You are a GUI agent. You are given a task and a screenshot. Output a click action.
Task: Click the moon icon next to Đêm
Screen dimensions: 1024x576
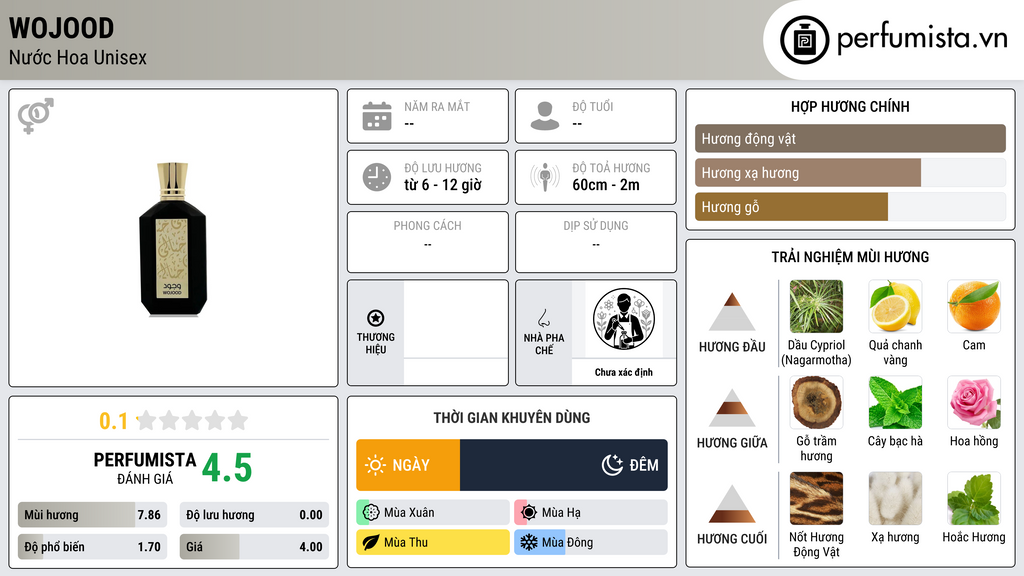[612, 465]
